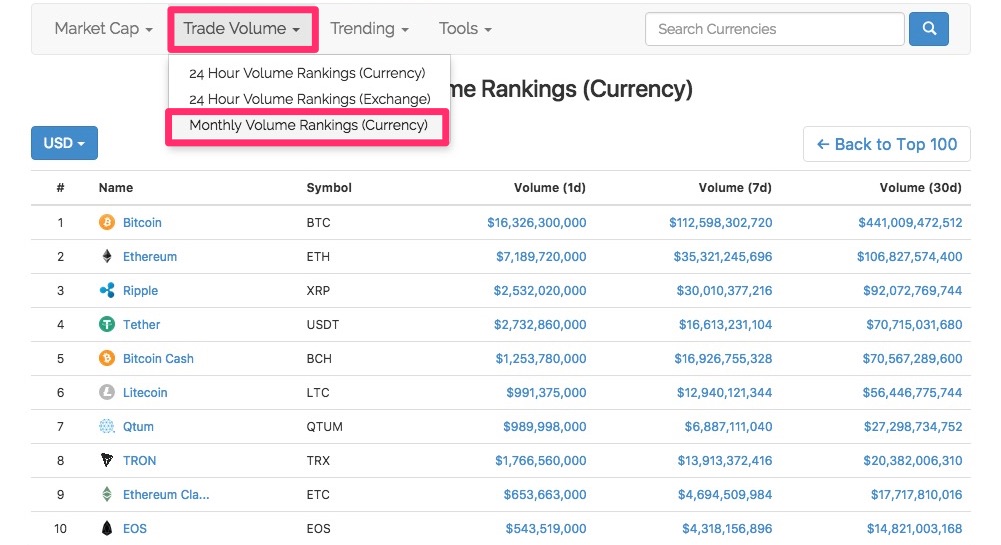This screenshot has width=1001, height=545.
Task: Click the Ripple logo icon
Action: (x=107, y=290)
